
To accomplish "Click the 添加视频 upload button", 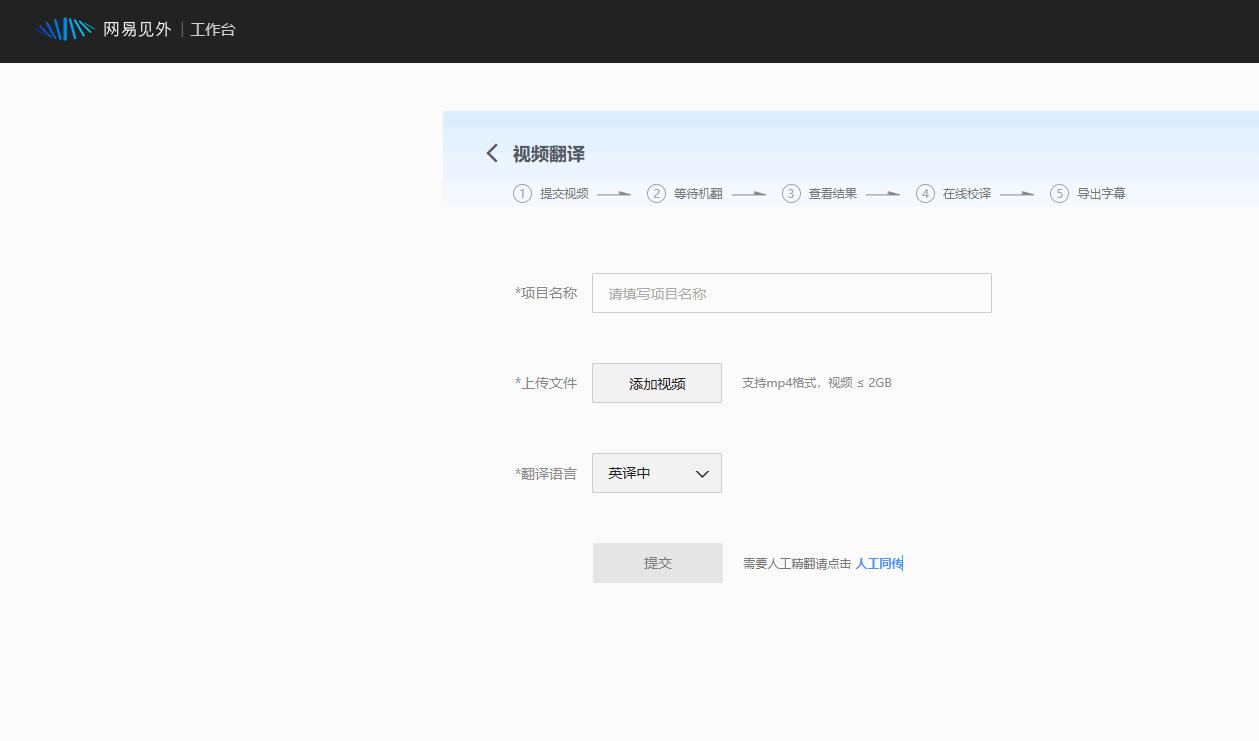I will coord(656,382).
